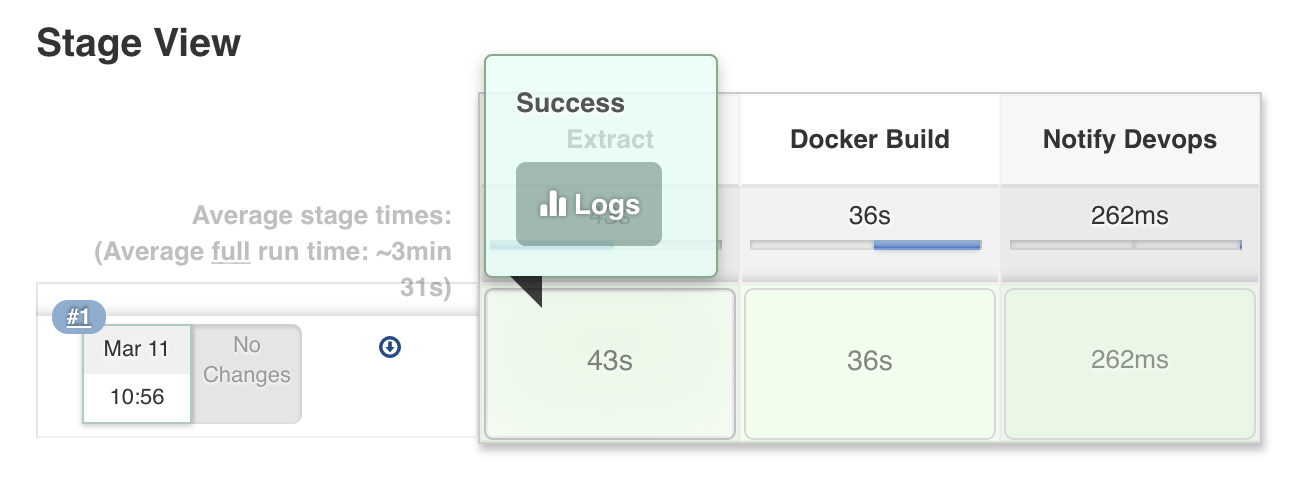1310x488 pixels.
Task: Click the Success status text in popup
Action: click(x=570, y=103)
